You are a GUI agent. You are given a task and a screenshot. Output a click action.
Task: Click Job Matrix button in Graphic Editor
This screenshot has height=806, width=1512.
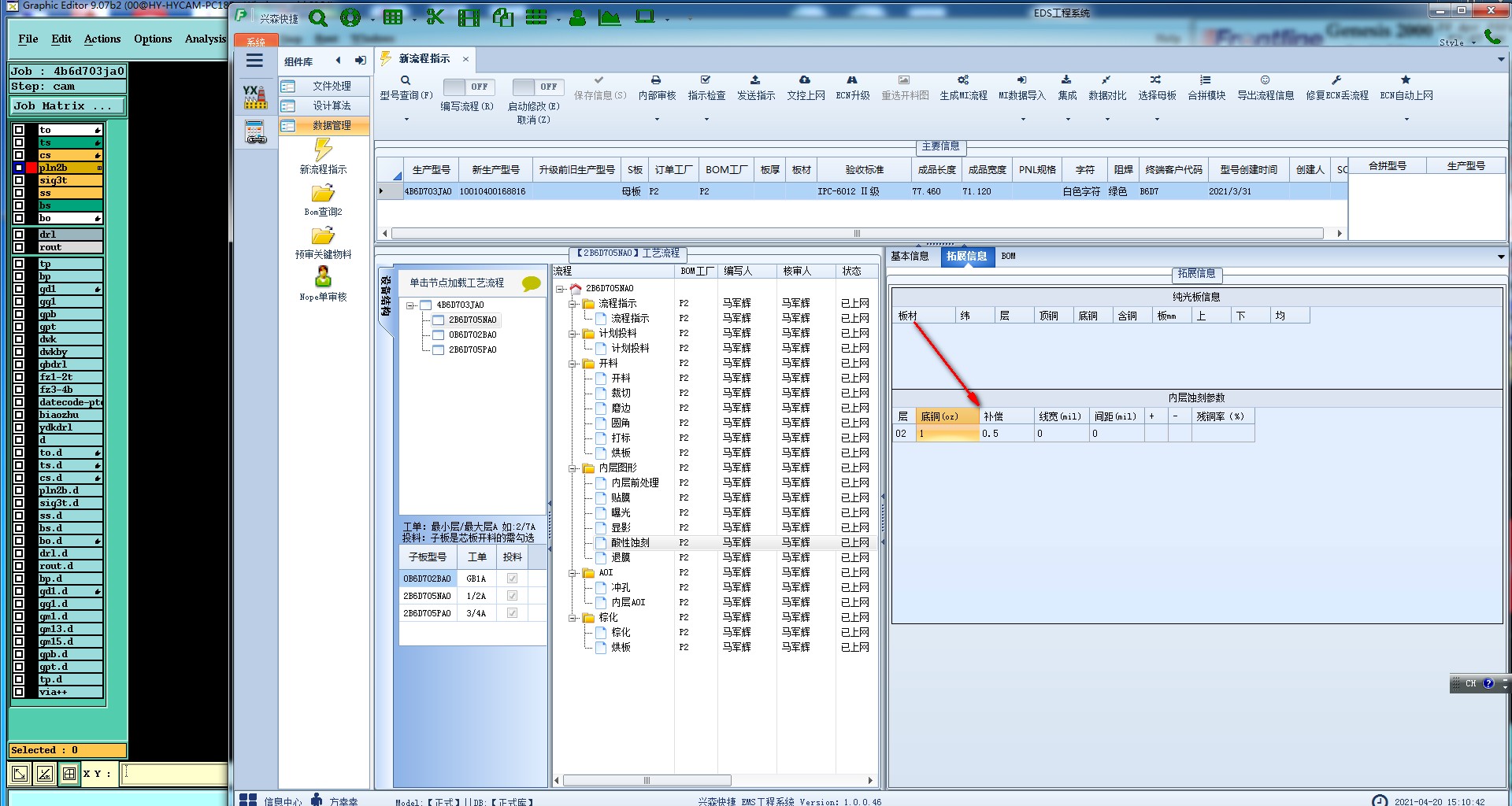tap(67, 105)
